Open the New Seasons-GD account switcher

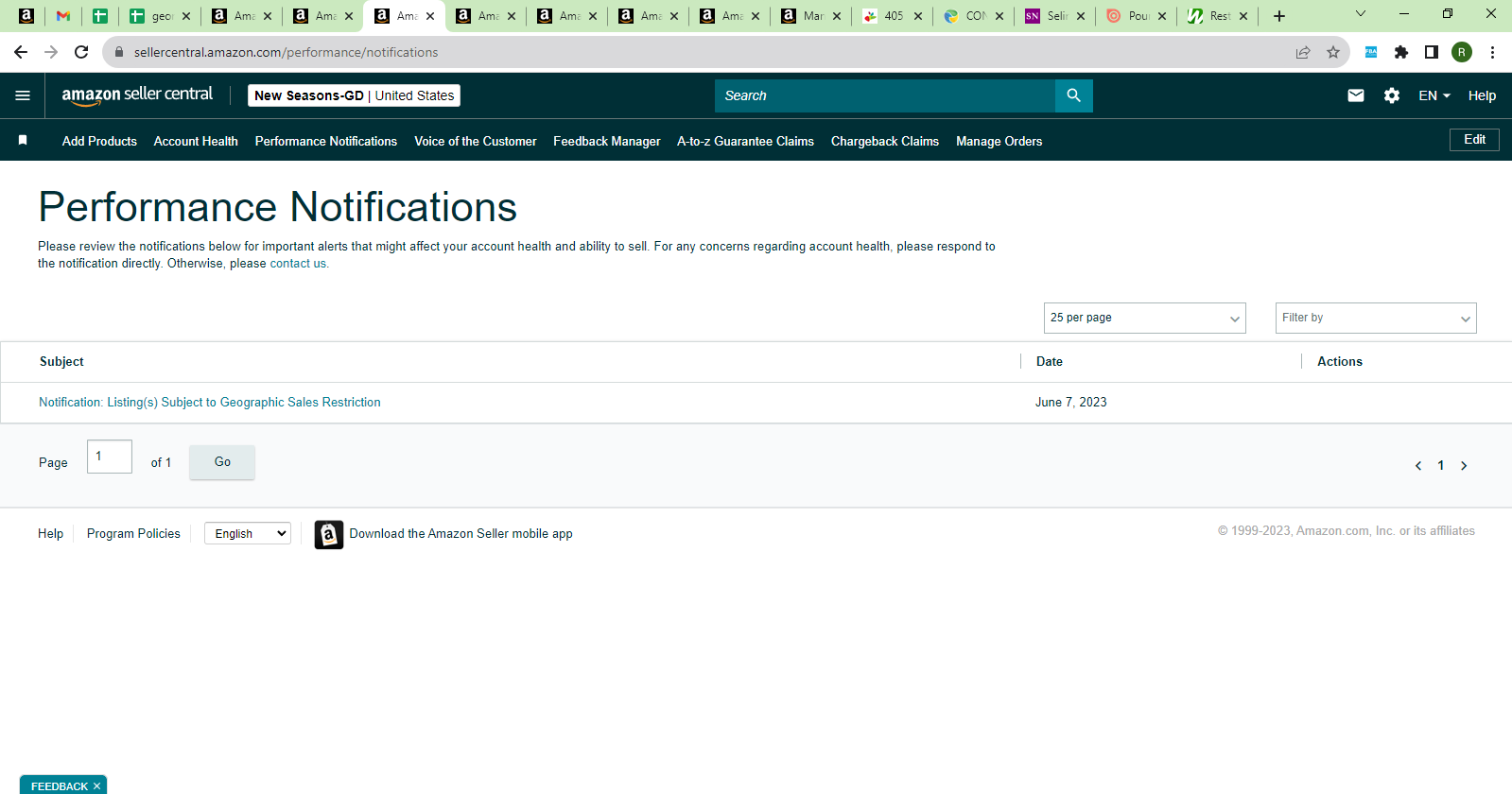coord(354,95)
